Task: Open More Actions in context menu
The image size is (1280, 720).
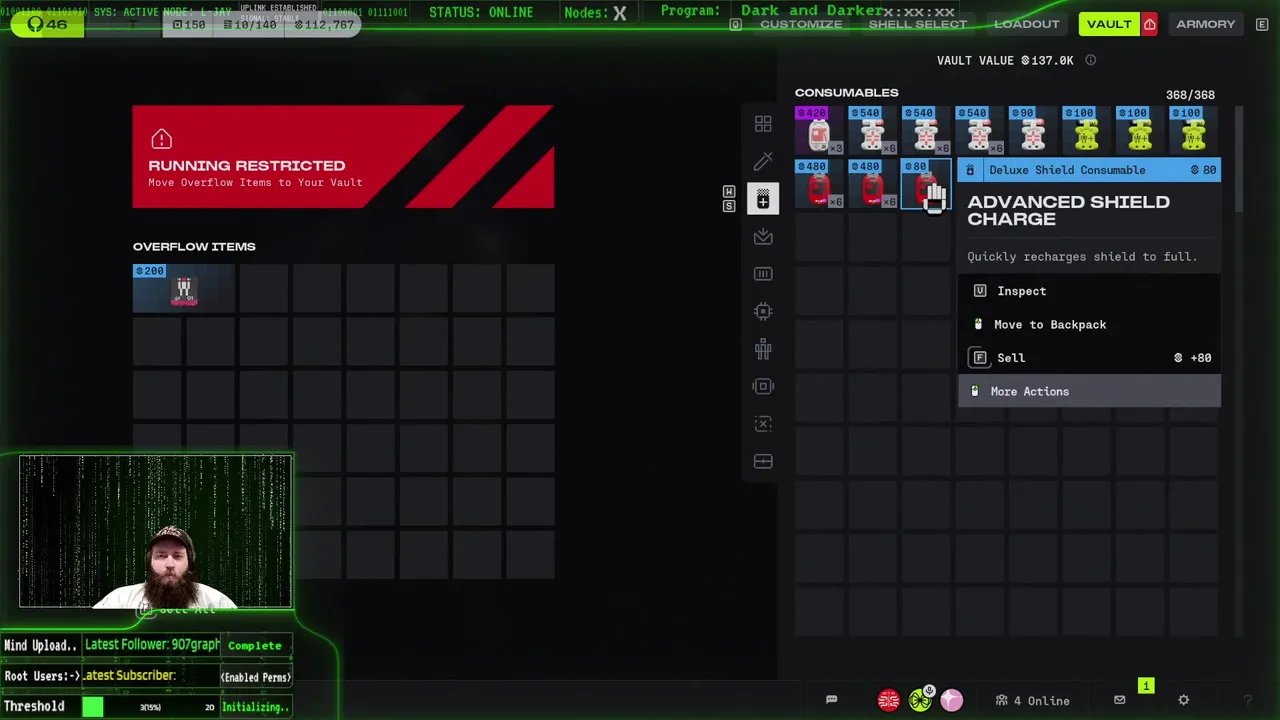Action: tap(1089, 391)
